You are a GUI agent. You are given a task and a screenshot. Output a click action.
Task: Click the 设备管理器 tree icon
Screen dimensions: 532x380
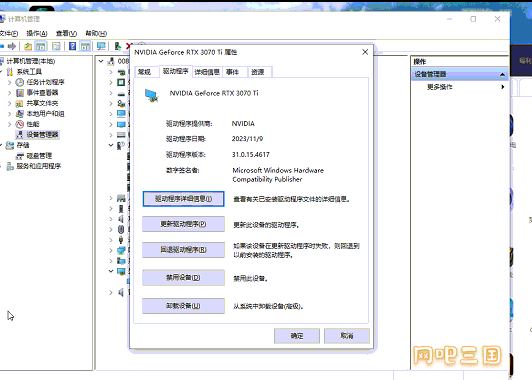click(x=20, y=135)
